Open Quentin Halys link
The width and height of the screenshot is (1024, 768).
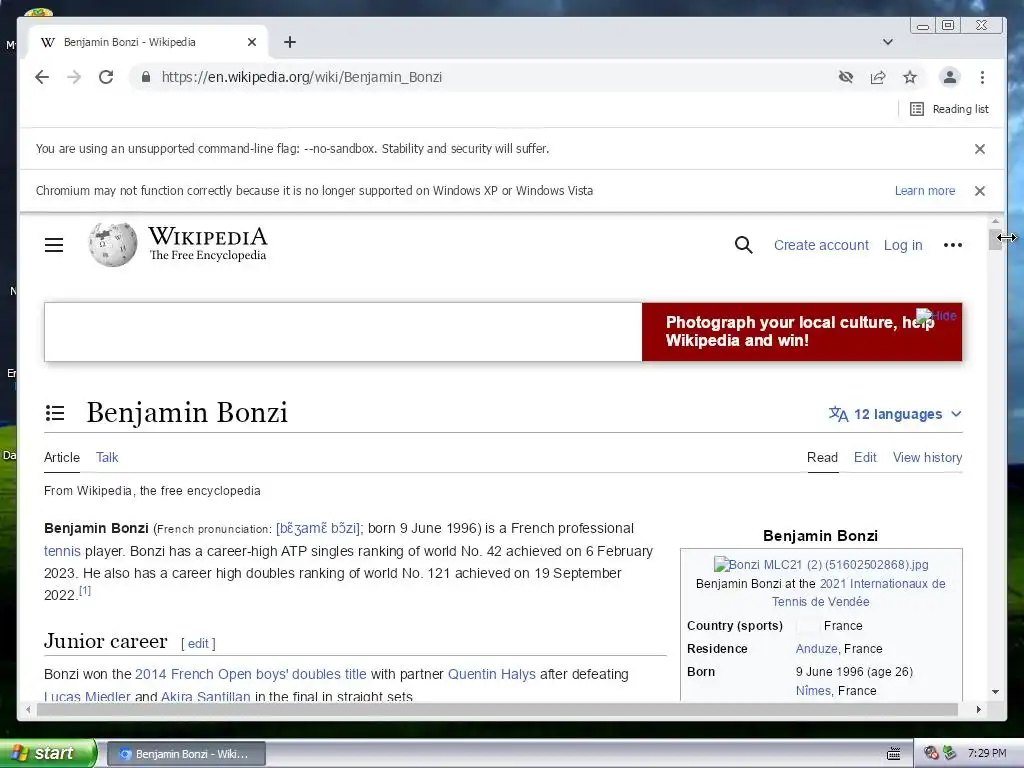click(x=492, y=674)
